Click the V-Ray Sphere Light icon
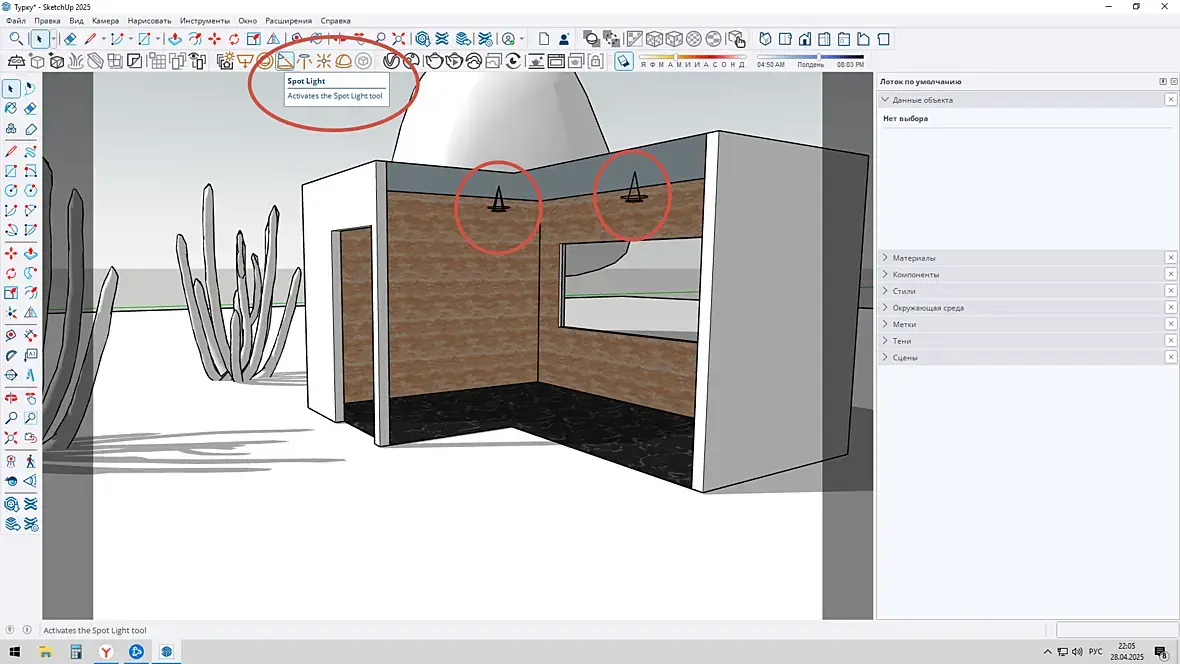 [x=265, y=61]
